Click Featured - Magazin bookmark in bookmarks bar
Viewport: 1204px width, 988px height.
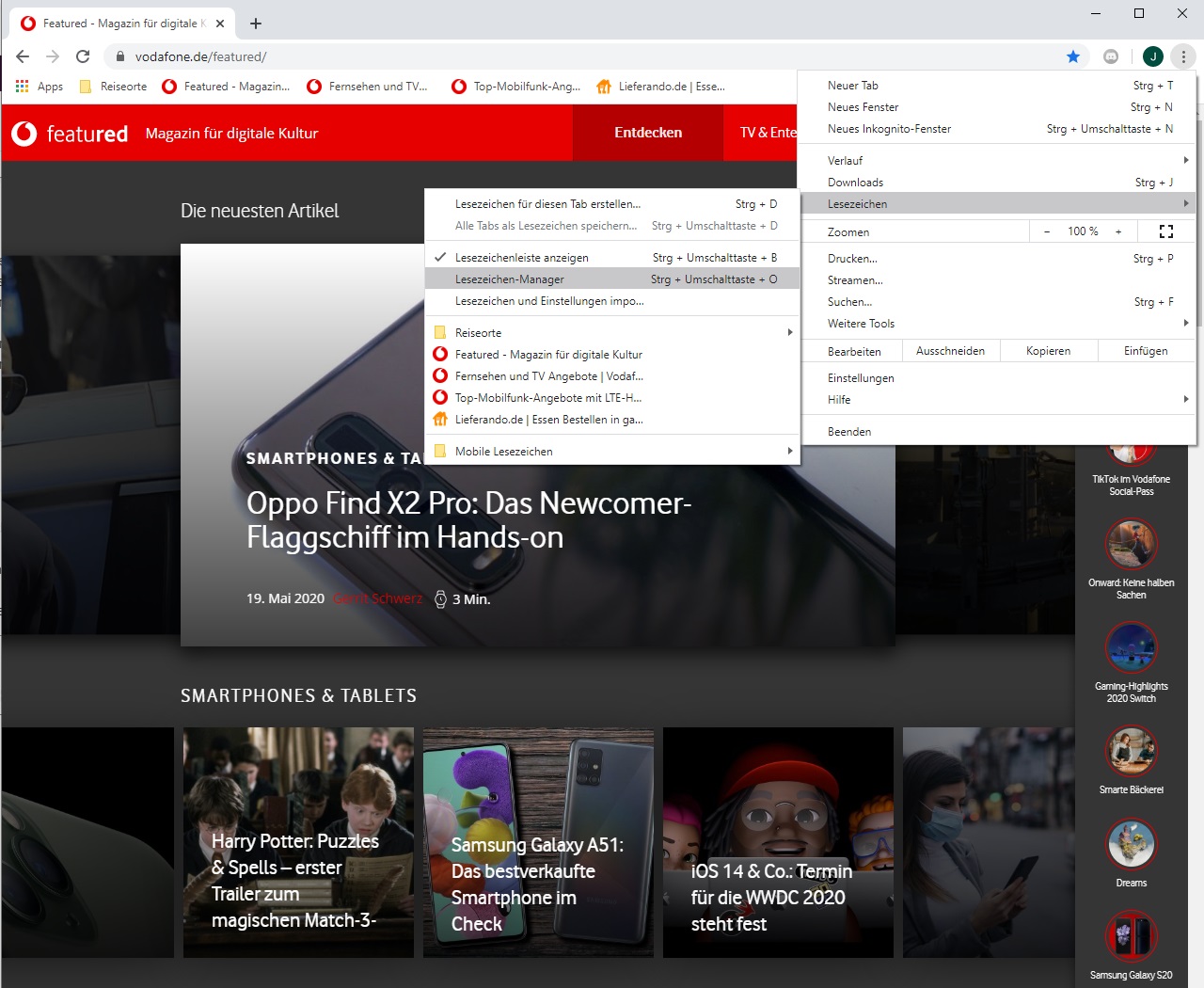click(226, 87)
